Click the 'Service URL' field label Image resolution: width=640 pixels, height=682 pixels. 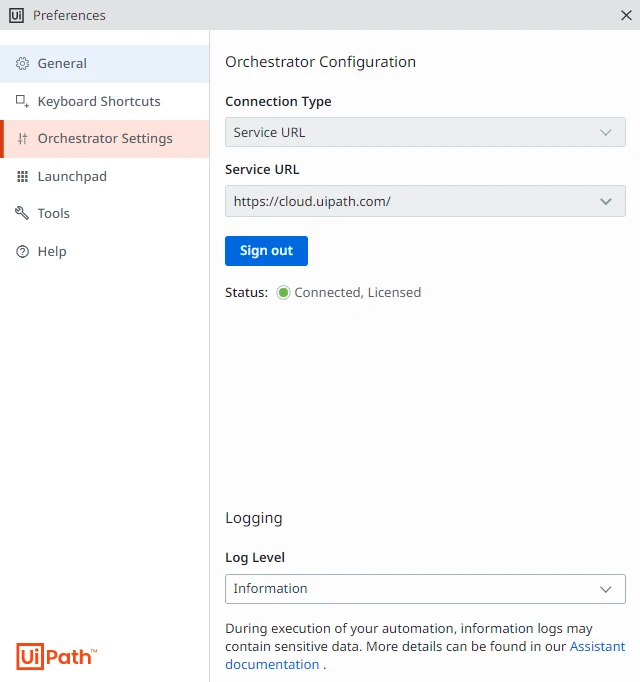click(262, 169)
